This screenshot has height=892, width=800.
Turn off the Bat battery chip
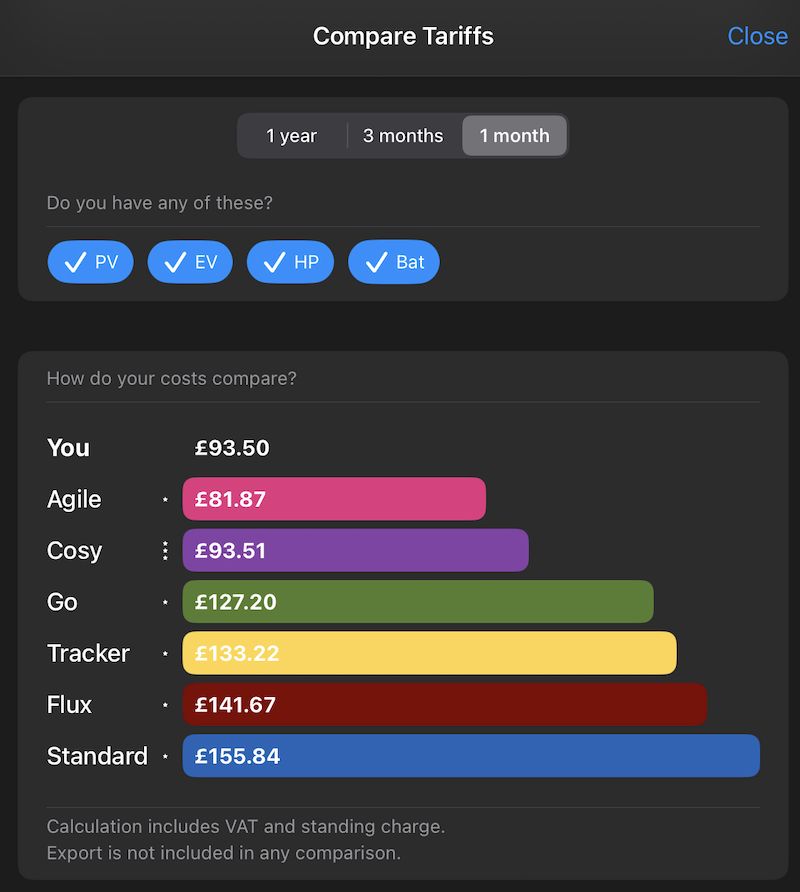click(393, 263)
